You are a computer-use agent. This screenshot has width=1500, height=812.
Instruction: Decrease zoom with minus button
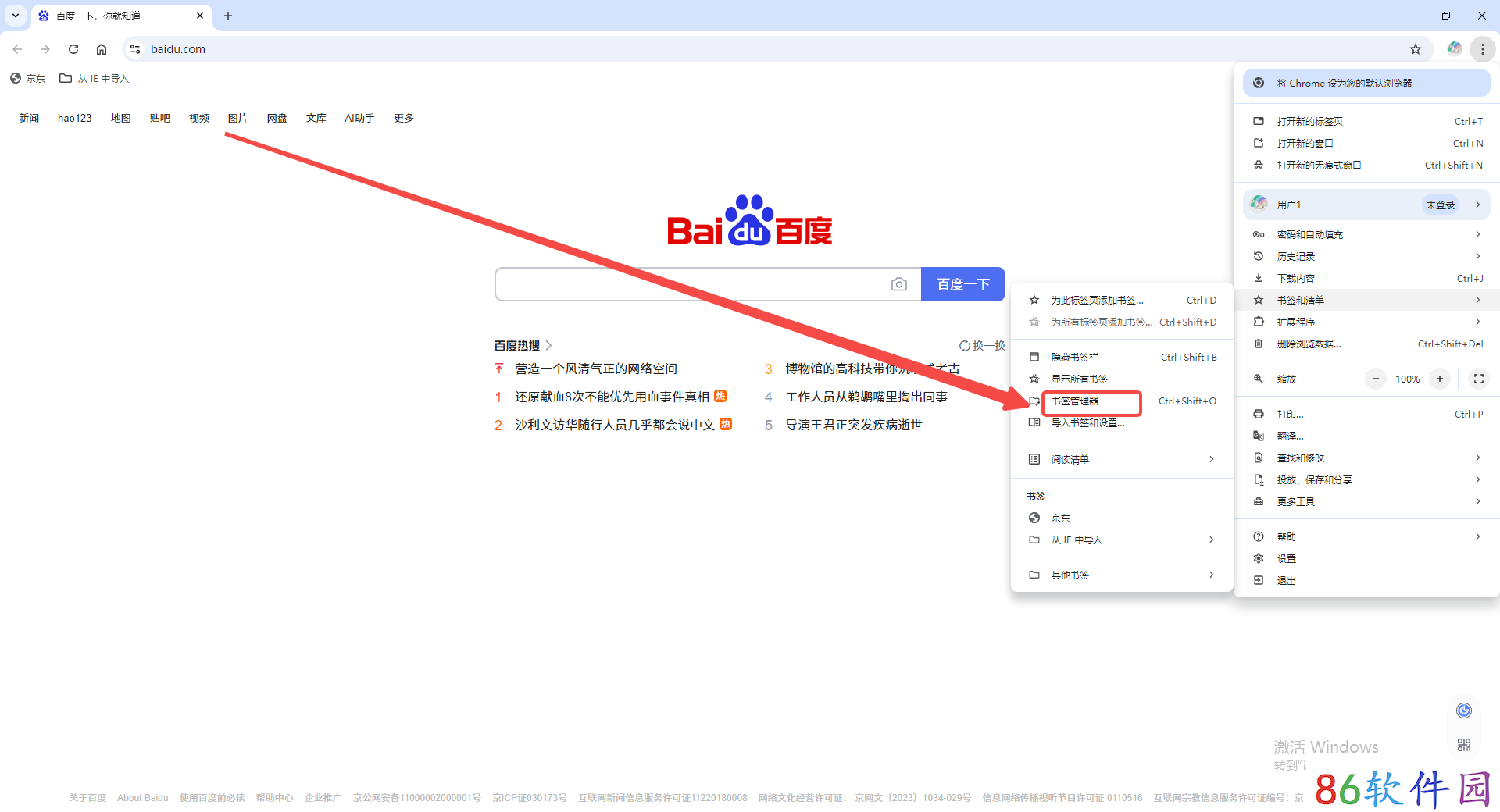[x=1376, y=379]
